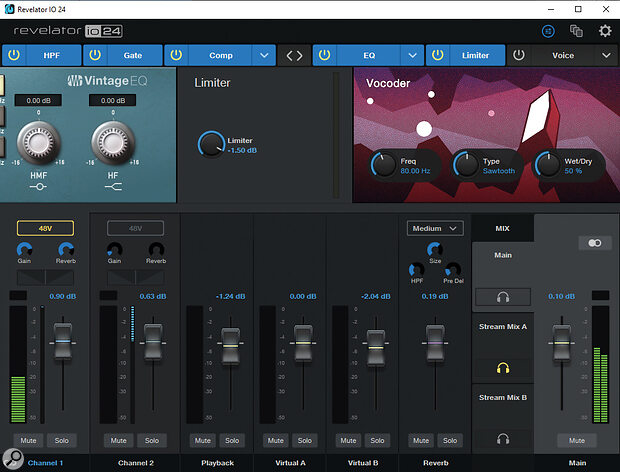Toggle the Comp power icon
Viewport: 620px width, 472px height.
pyautogui.click(x=176, y=55)
